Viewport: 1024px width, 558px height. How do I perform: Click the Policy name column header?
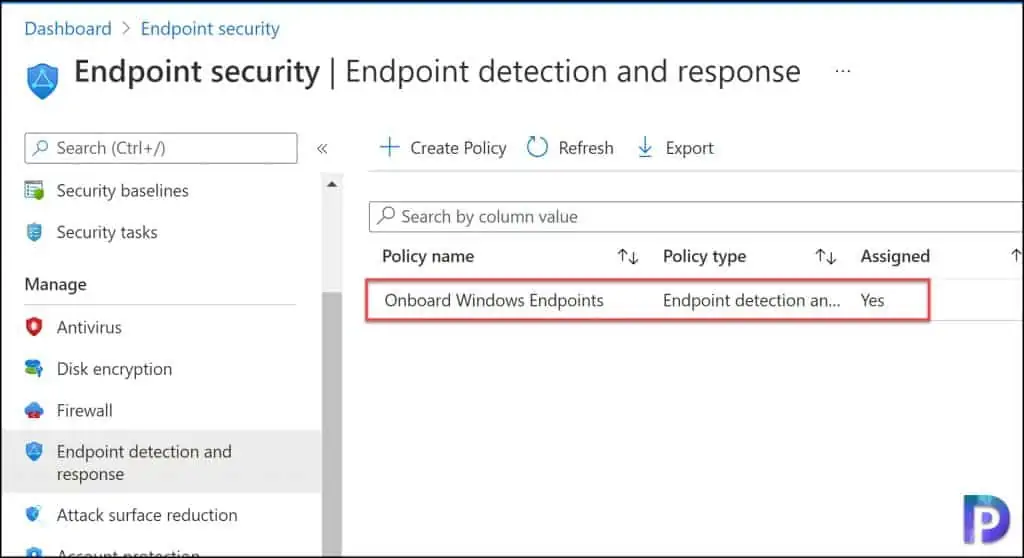(428, 257)
